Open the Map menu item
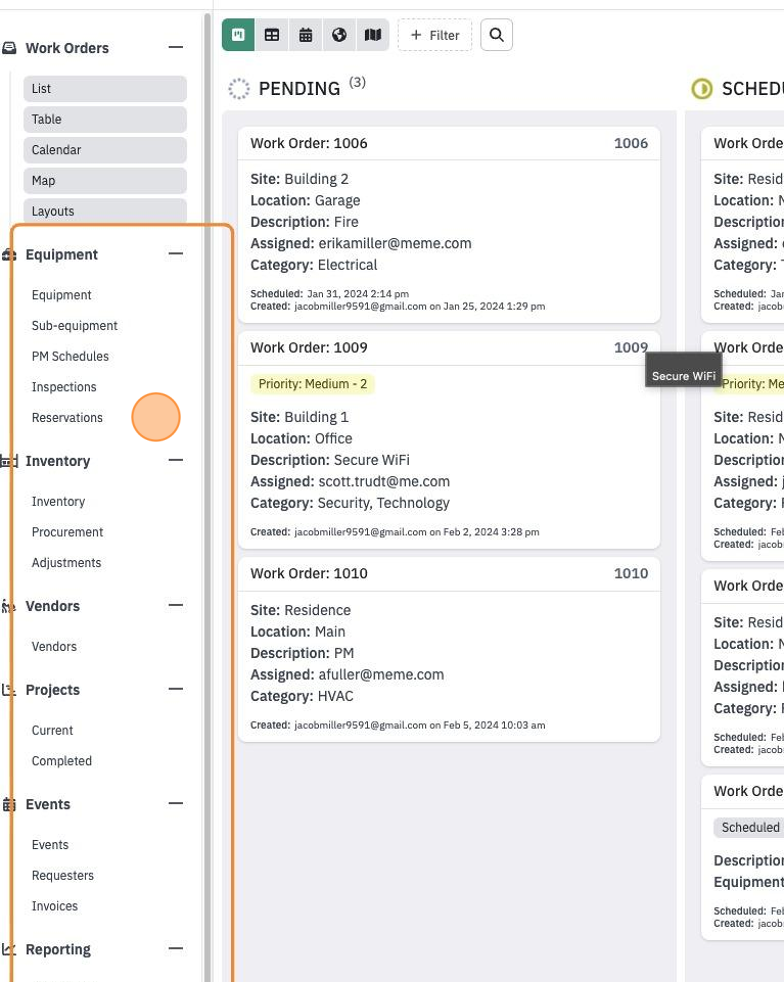Image resolution: width=784 pixels, height=982 pixels. click(105, 181)
